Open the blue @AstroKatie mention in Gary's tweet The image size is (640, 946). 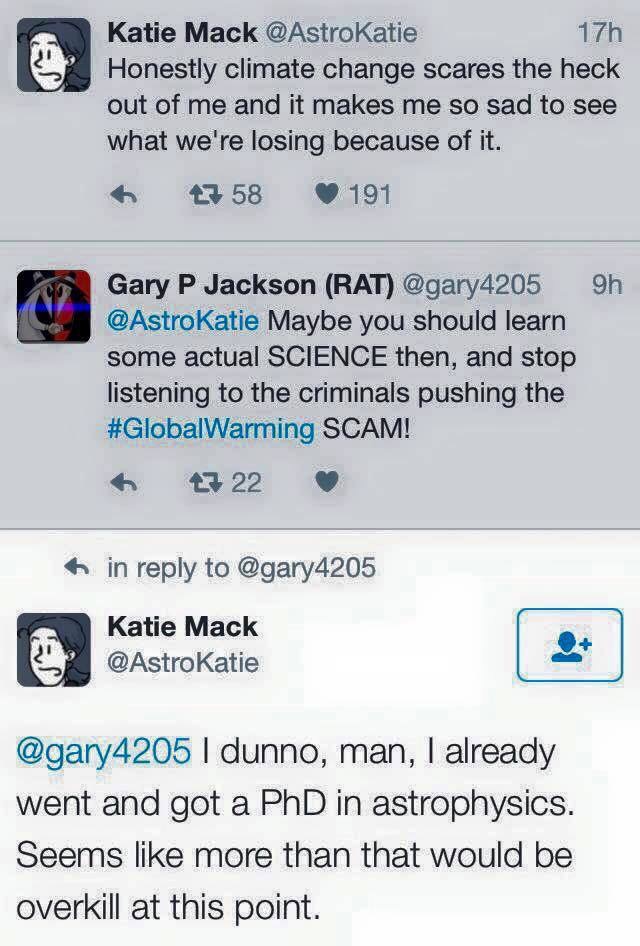[x=182, y=322]
